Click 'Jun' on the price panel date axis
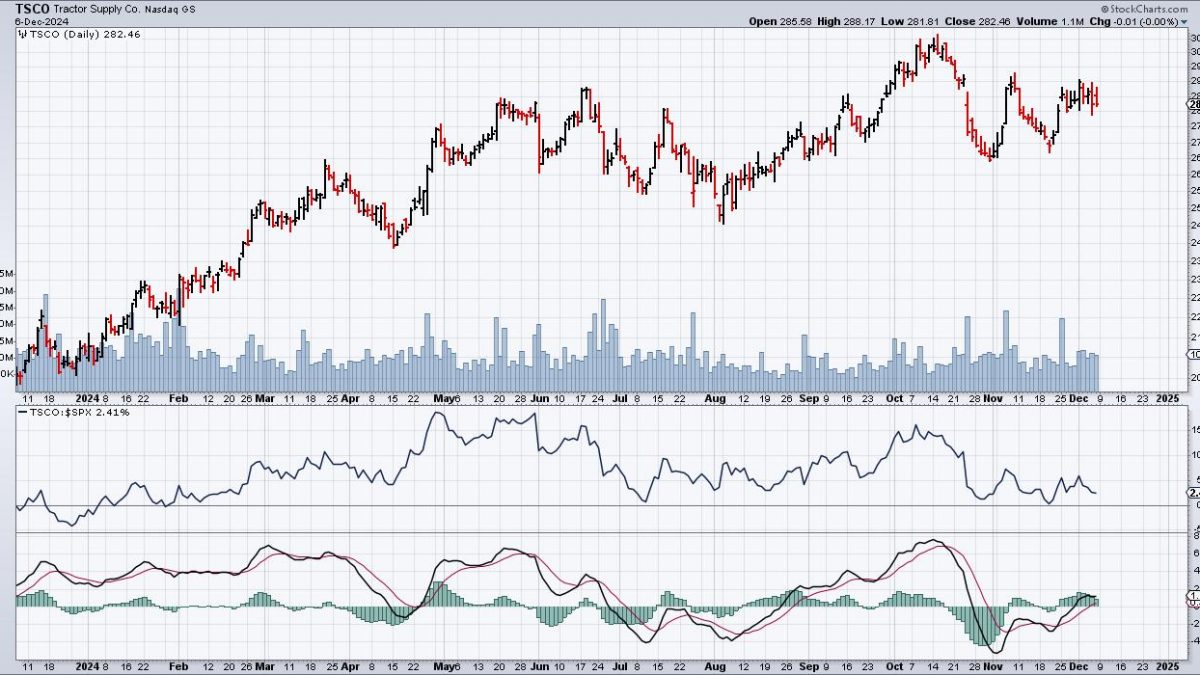1200x675 pixels. coord(540,397)
